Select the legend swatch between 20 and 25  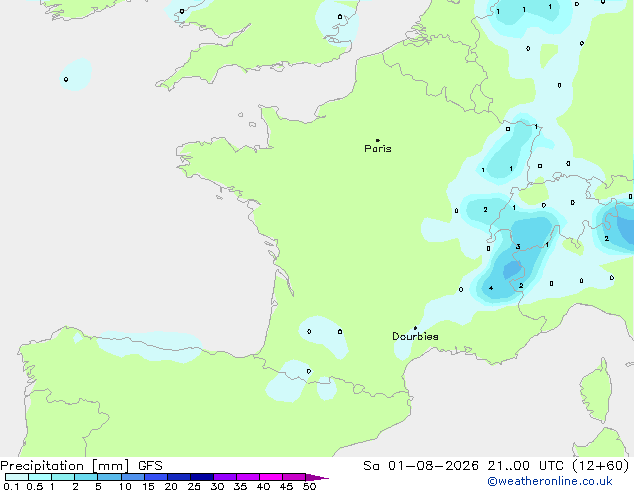(178, 477)
